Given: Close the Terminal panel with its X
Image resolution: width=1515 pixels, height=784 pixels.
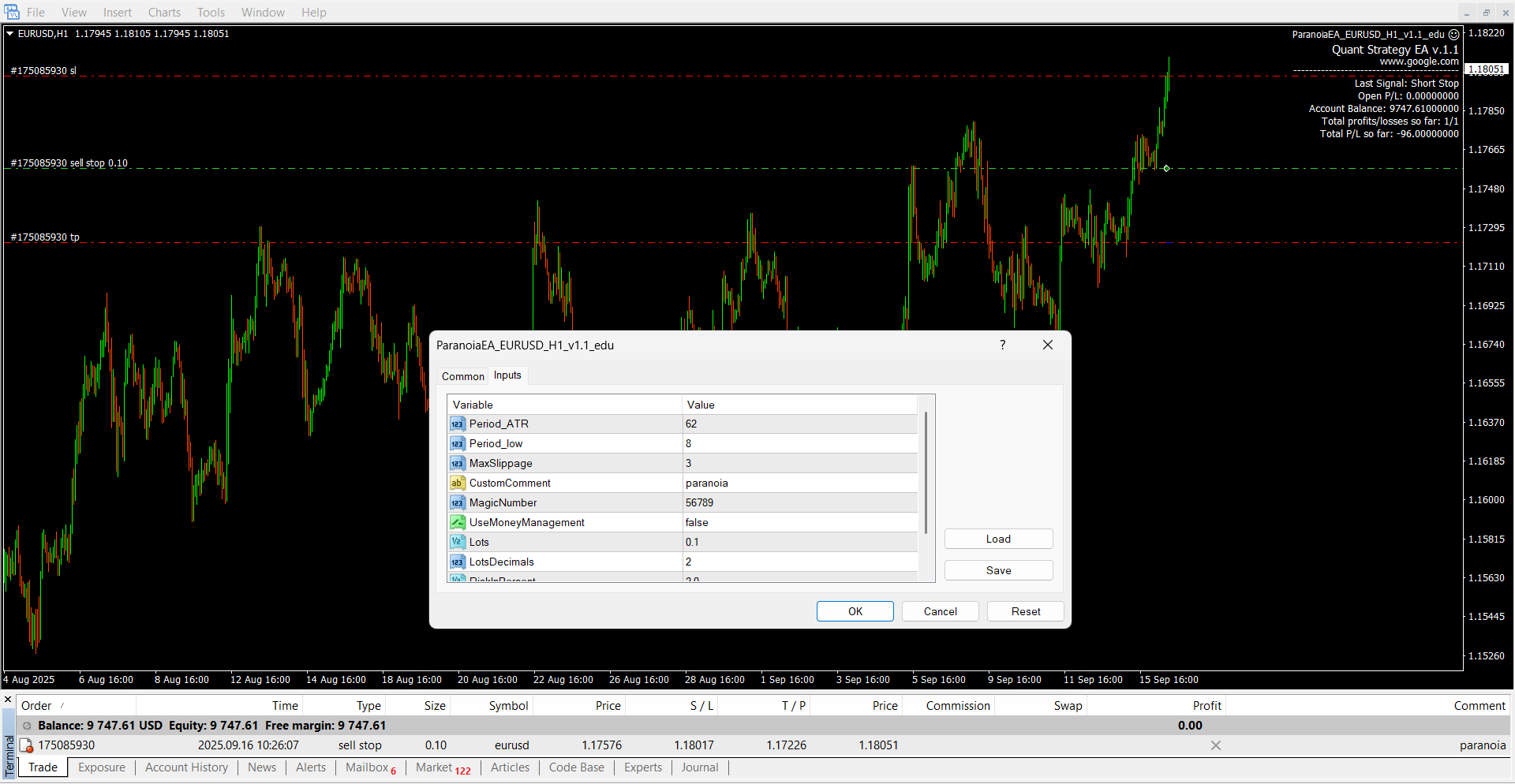Looking at the screenshot, I should (9, 700).
